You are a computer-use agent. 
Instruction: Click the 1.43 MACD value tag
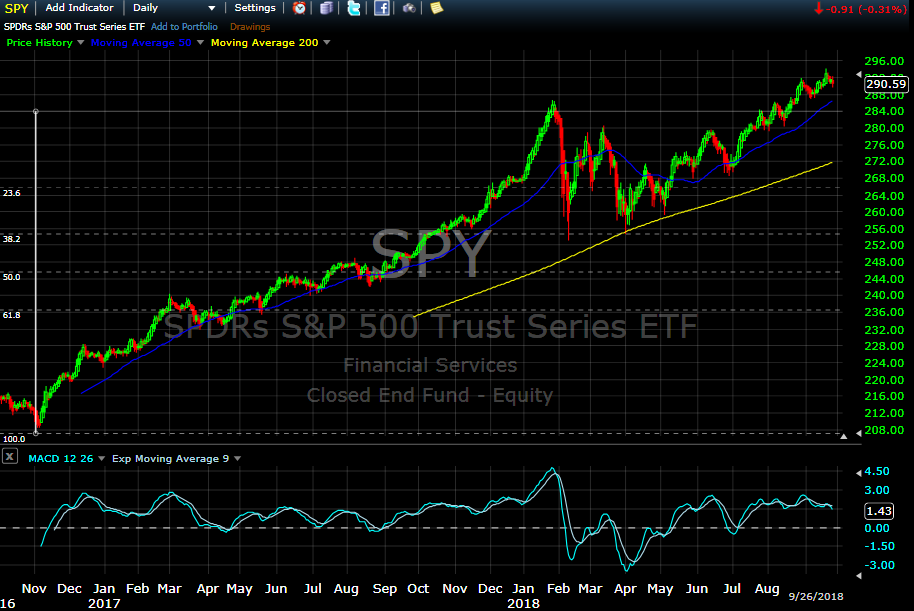pyautogui.click(x=879, y=511)
